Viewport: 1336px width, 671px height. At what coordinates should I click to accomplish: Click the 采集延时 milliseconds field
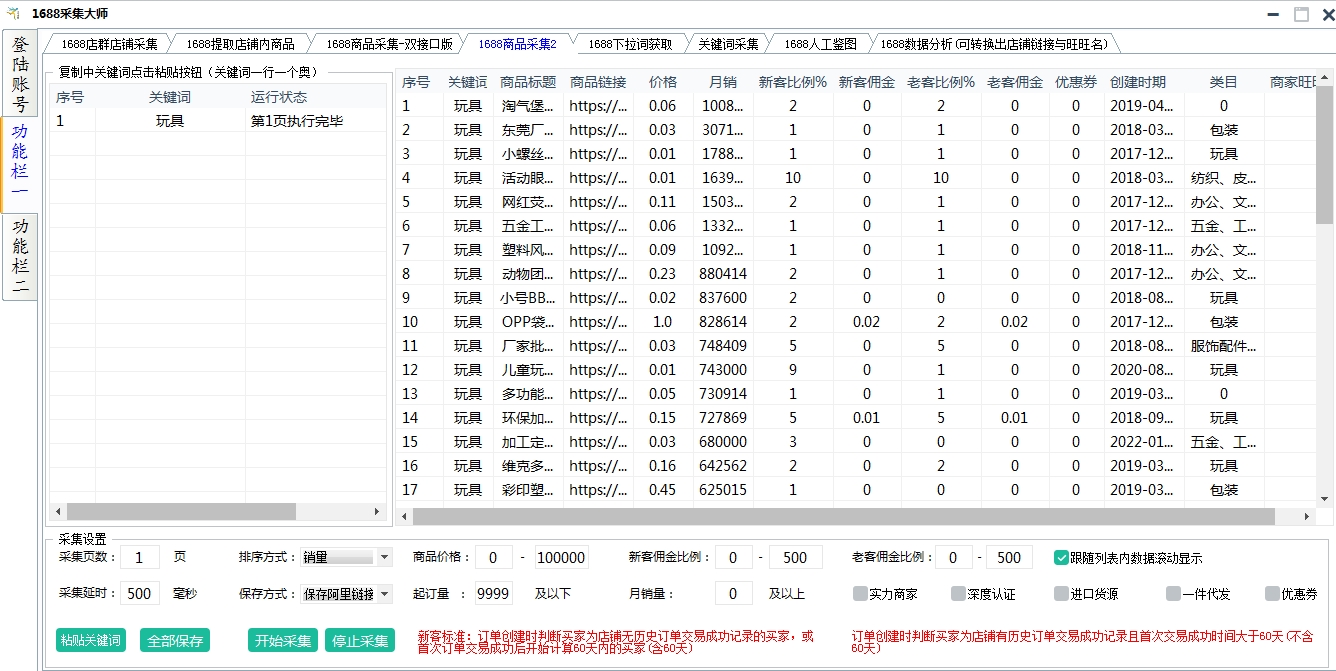tap(140, 593)
